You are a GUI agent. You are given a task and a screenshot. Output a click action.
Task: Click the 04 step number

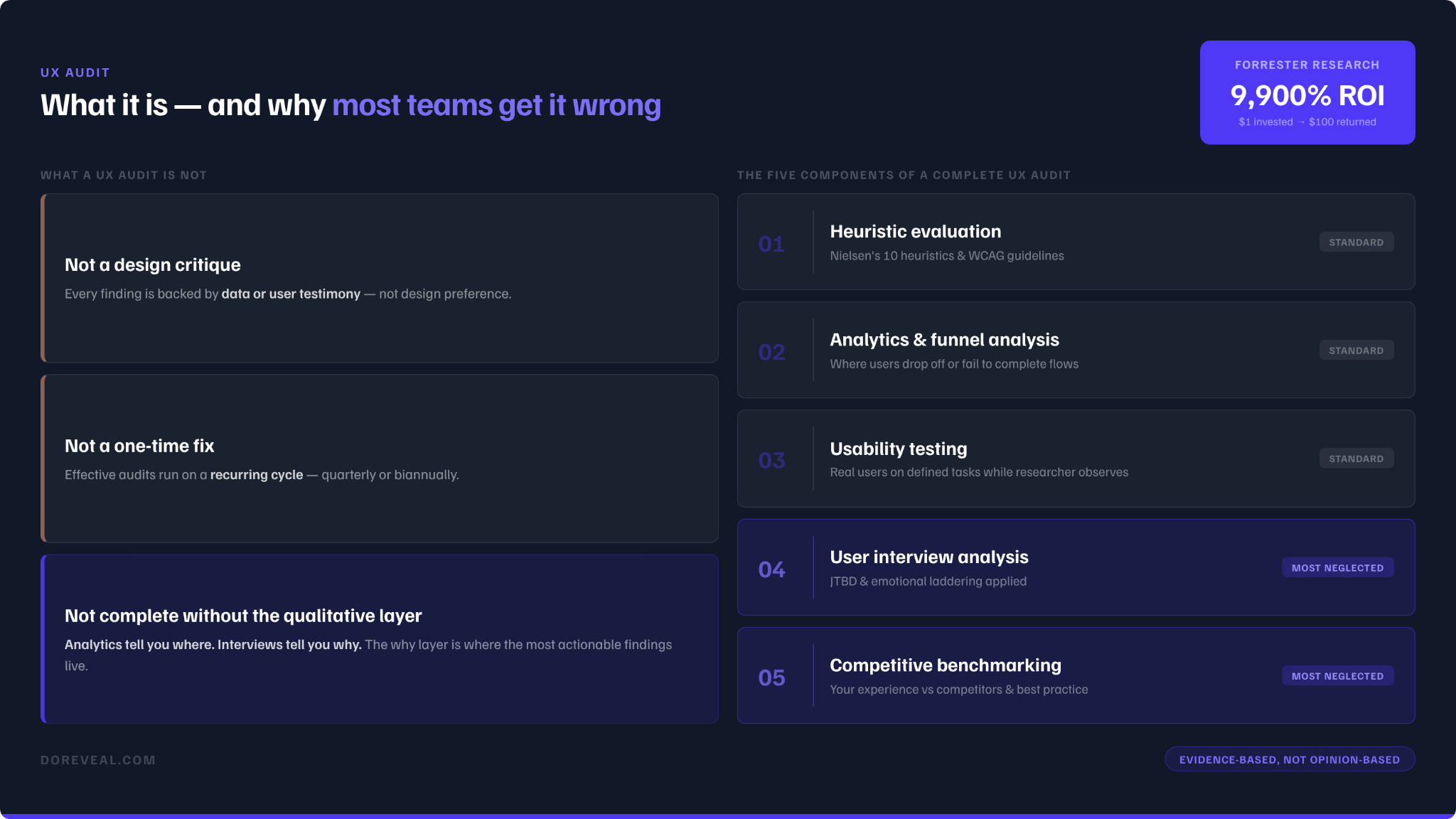coord(771,569)
